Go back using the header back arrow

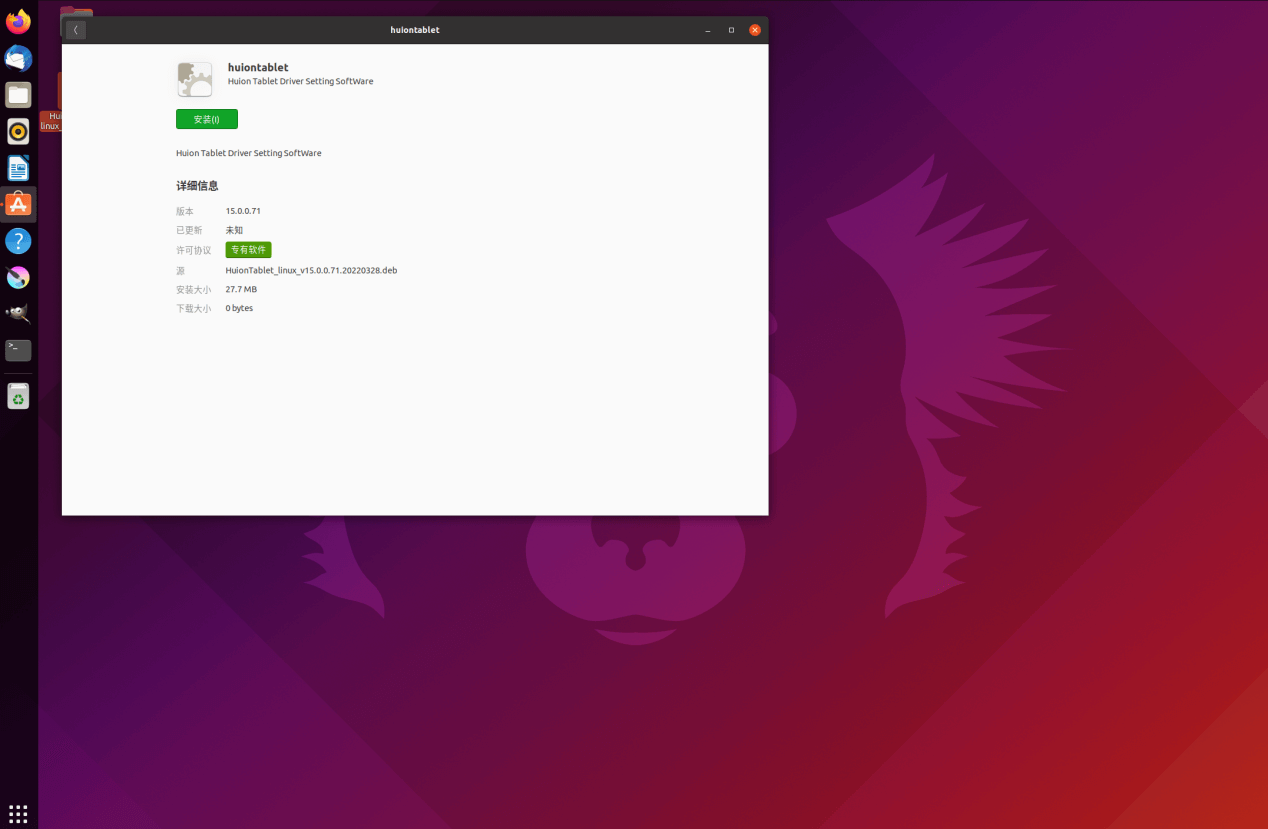tap(76, 30)
